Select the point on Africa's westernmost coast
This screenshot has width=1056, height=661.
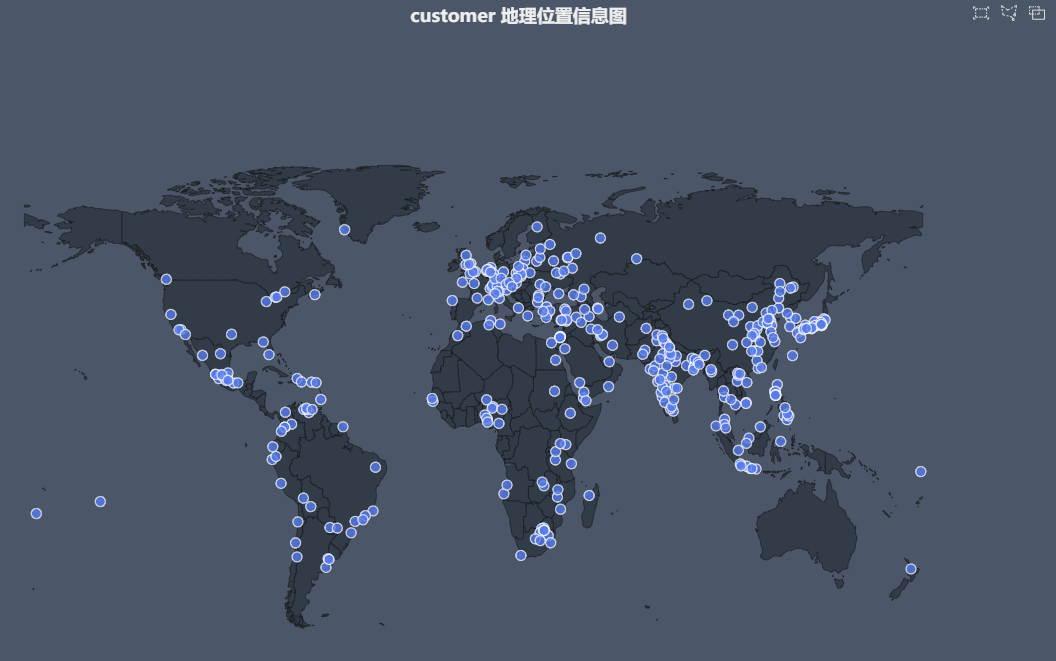(x=432, y=399)
